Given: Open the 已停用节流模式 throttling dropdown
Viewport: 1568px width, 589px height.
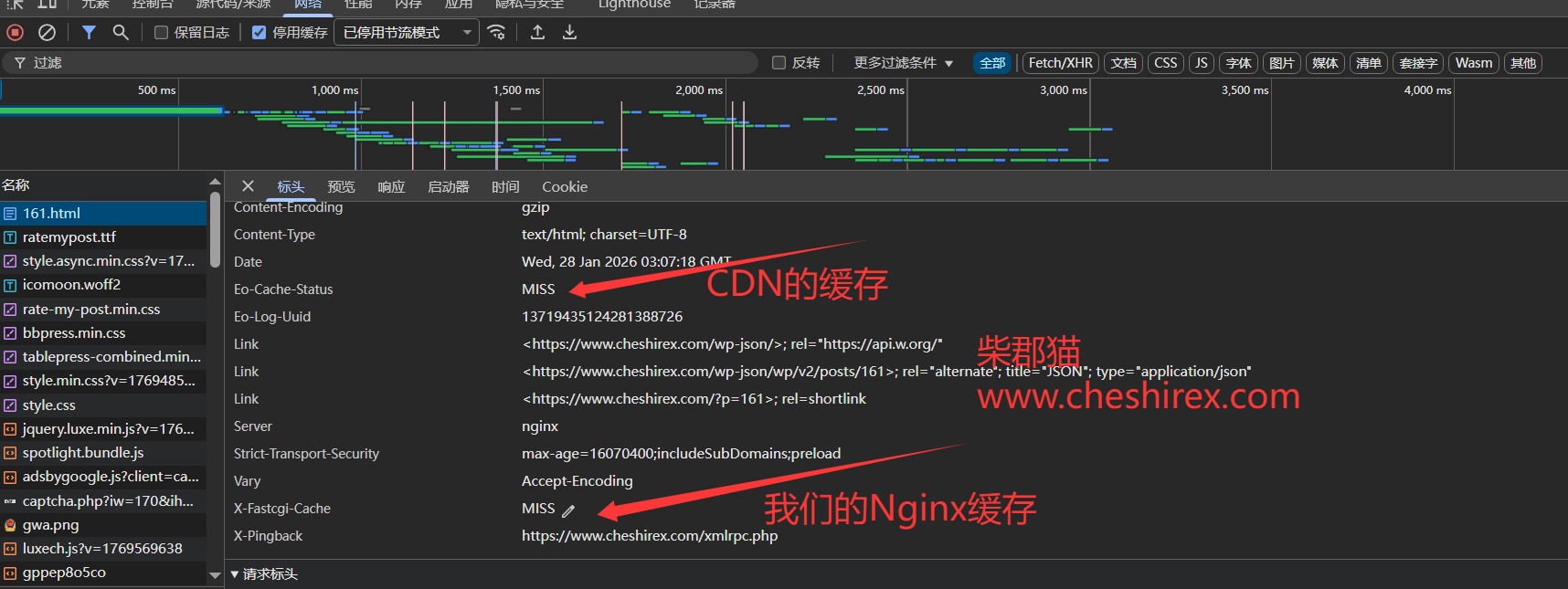Looking at the screenshot, I should (407, 33).
